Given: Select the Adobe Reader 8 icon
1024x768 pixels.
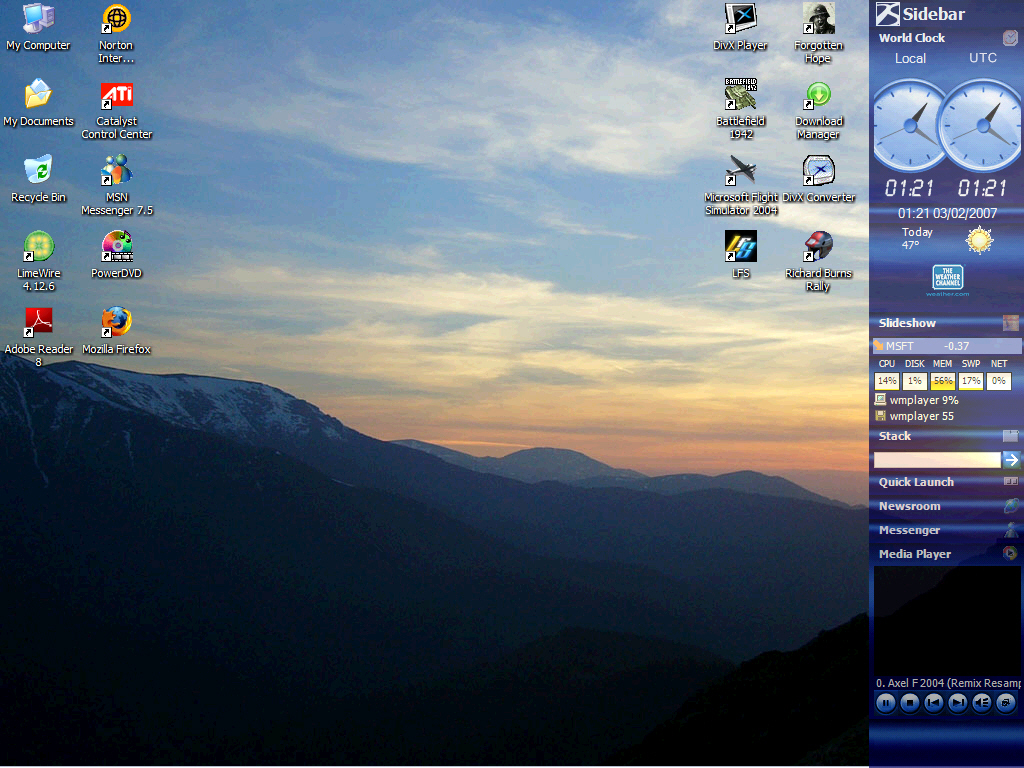Looking at the screenshot, I should [39, 337].
